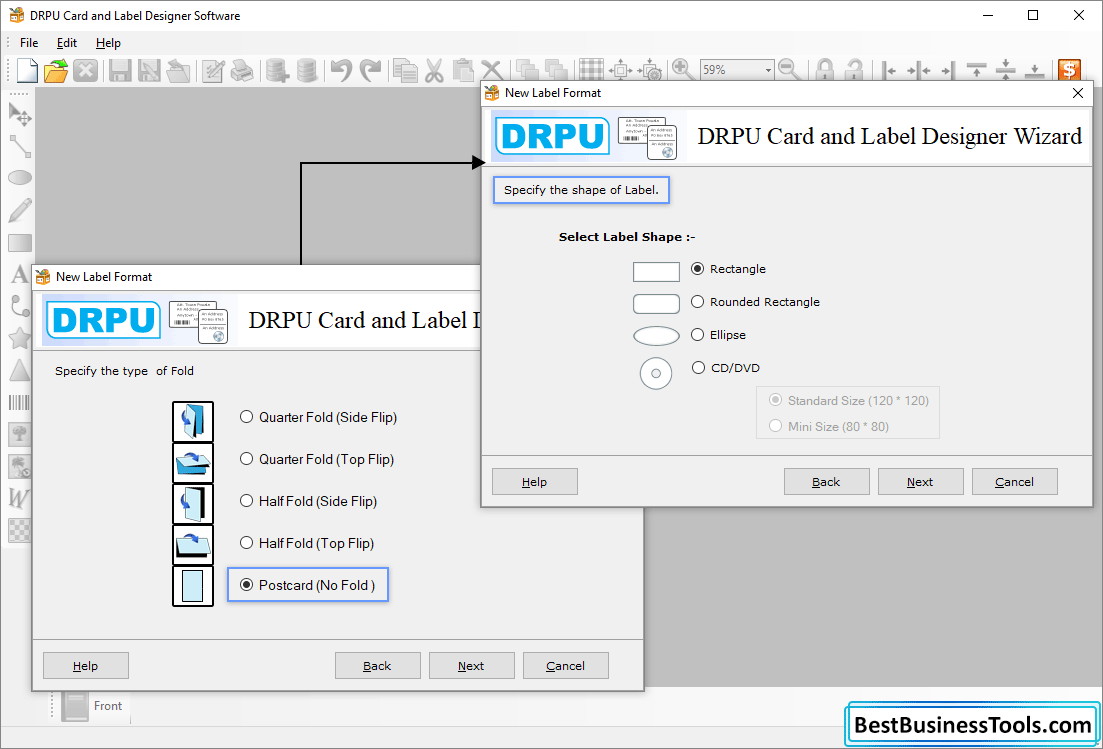Screen dimensions: 1103x749
Task: Click the CD/DVD disc shape preview
Action: [x=656, y=373]
